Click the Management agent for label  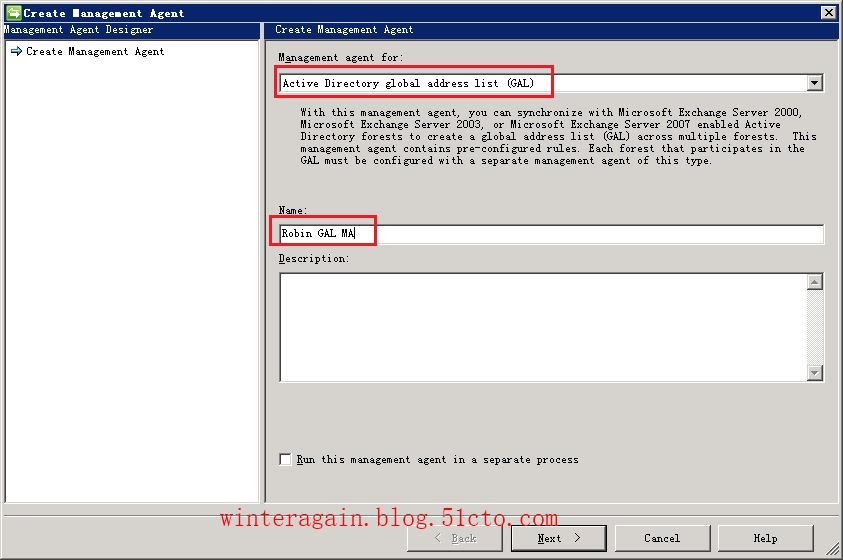(340, 58)
